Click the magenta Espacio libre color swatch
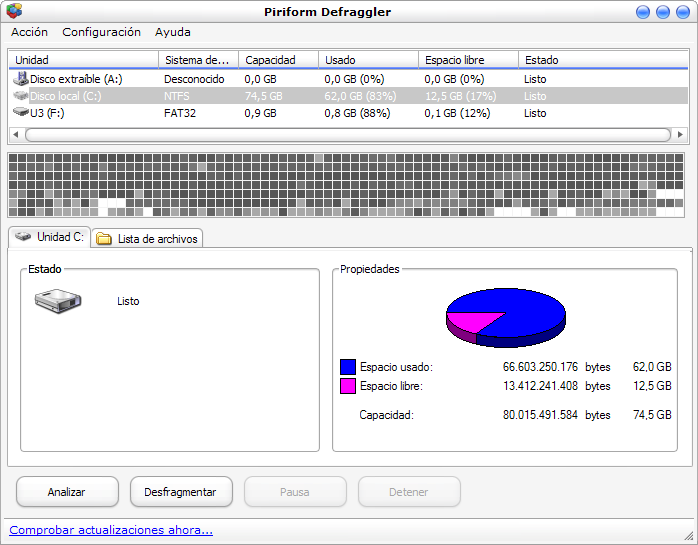The width and height of the screenshot is (698, 545). [348, 386]
